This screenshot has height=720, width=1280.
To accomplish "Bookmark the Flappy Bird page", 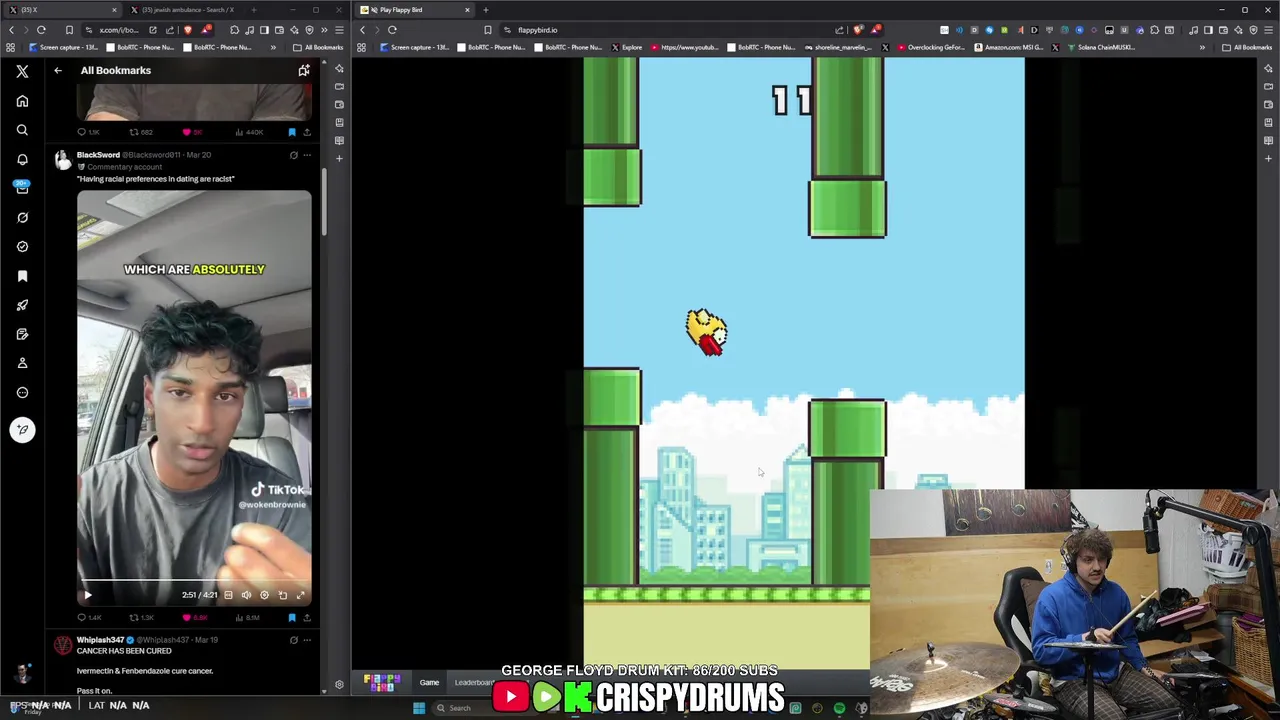I will (x=487, y=30).
